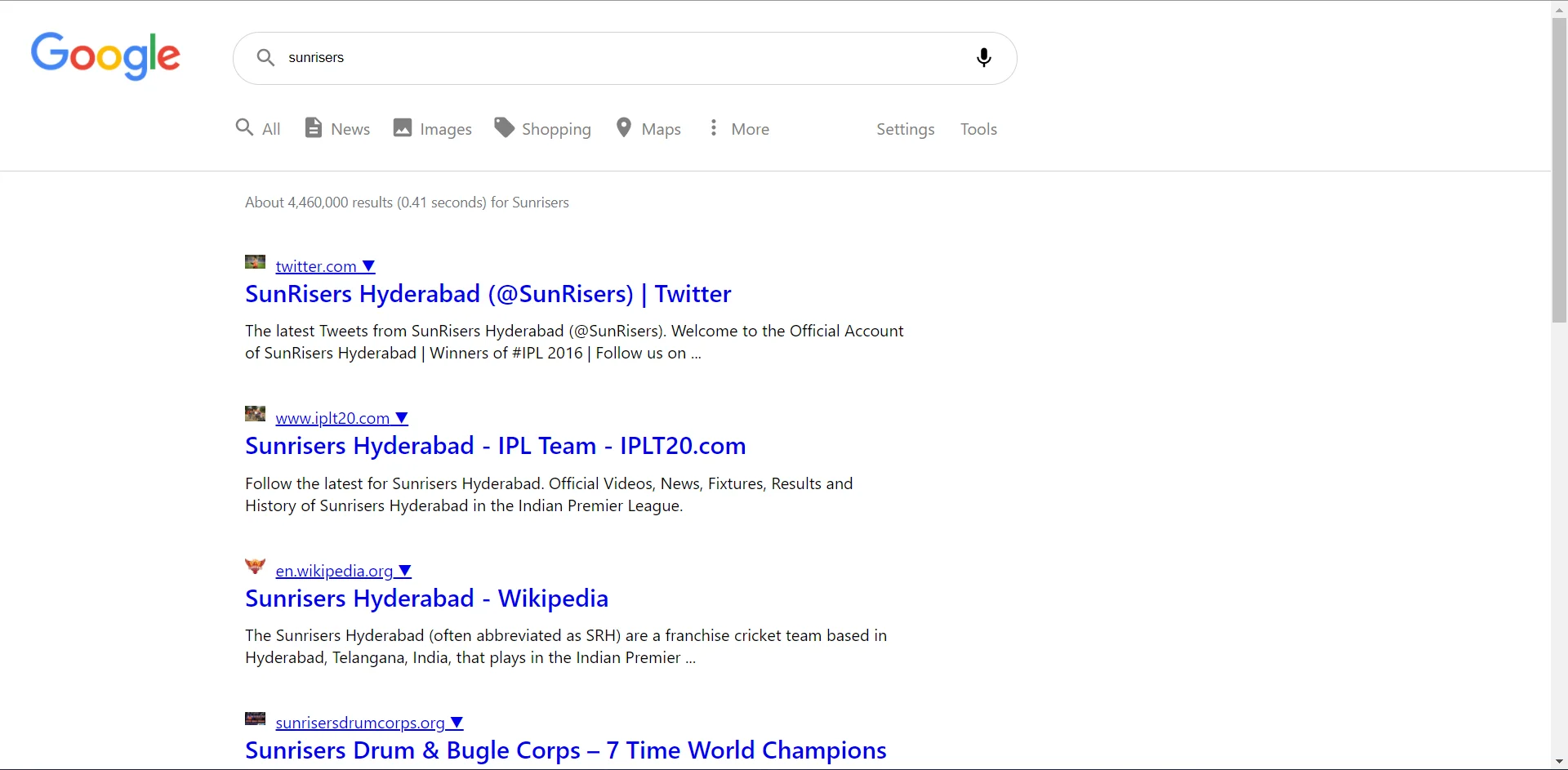Open the All results tab
Screen dimensions: 1568x770
click(258, 128)
